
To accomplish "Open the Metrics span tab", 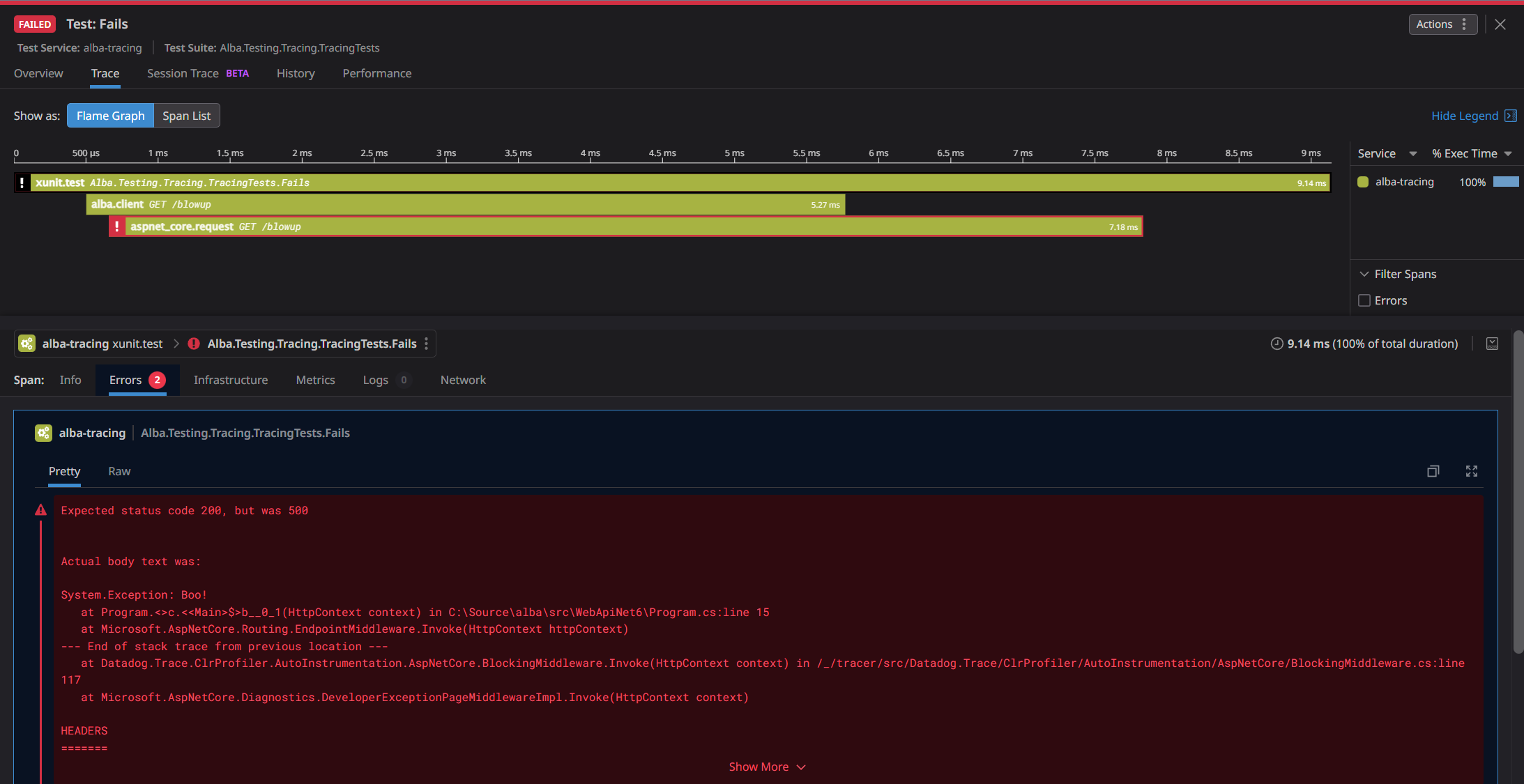I will [x=315, y=380].
